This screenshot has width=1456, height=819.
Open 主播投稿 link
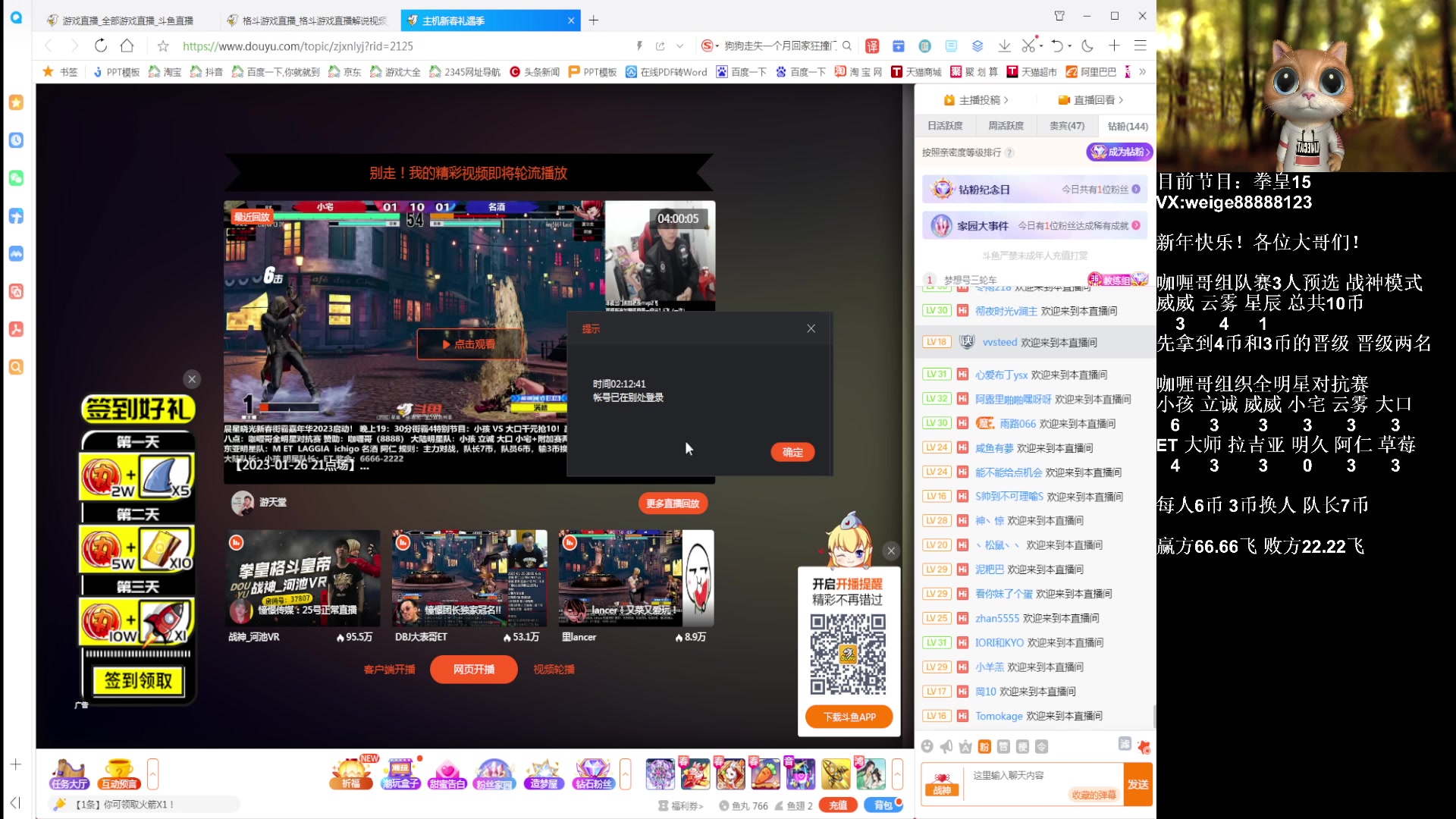coord(976,100)
